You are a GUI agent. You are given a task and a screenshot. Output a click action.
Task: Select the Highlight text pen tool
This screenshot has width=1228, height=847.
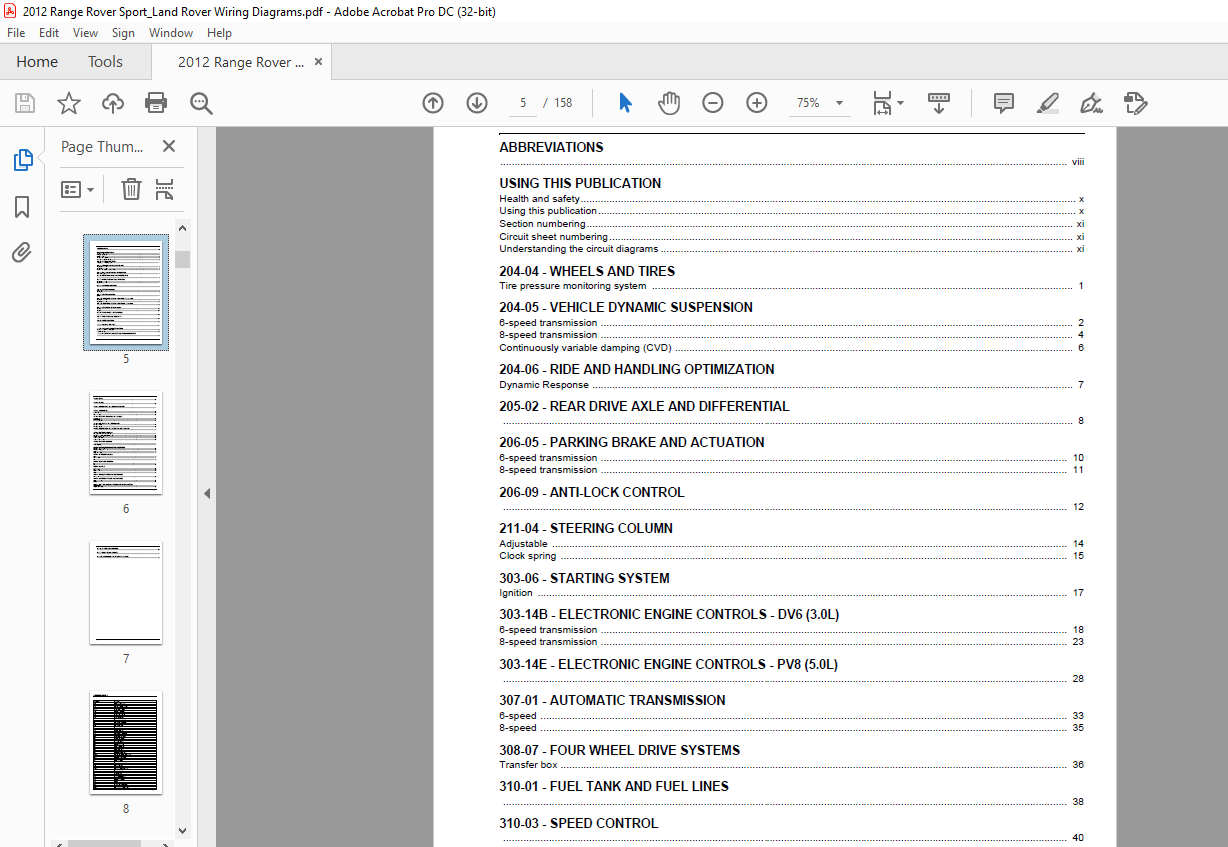pos(1048,103)
